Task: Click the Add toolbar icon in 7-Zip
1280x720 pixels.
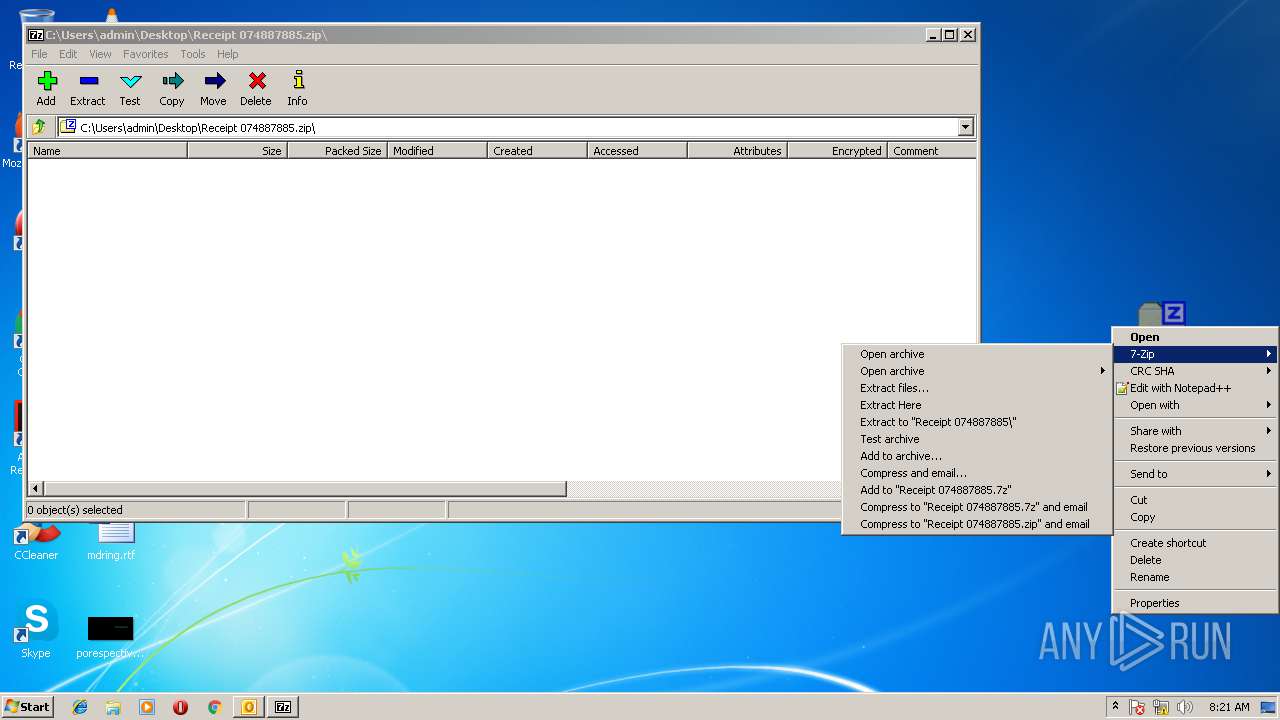Action: click(x=46, y=88)
